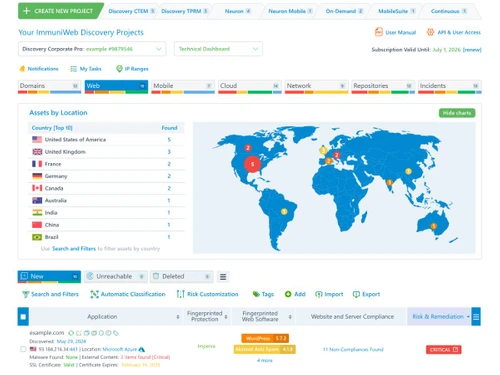500x375 pixels.
Task: Click the Create New Project button
Action: click(61, 11)
